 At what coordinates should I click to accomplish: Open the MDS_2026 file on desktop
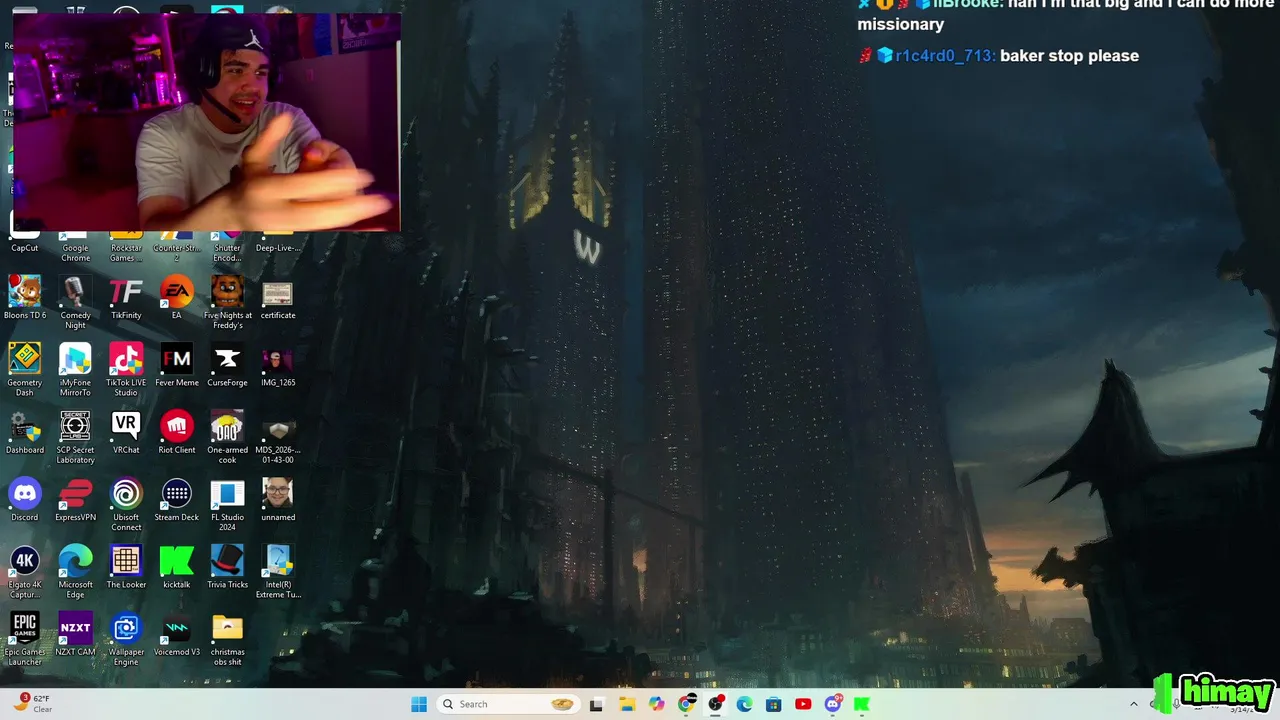click(278, 429)
